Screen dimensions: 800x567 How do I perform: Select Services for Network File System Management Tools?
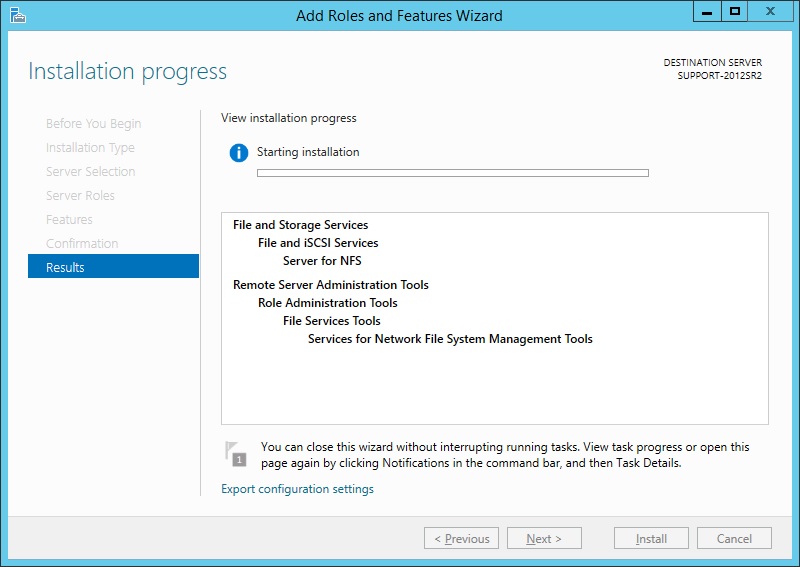pos(450,339)
